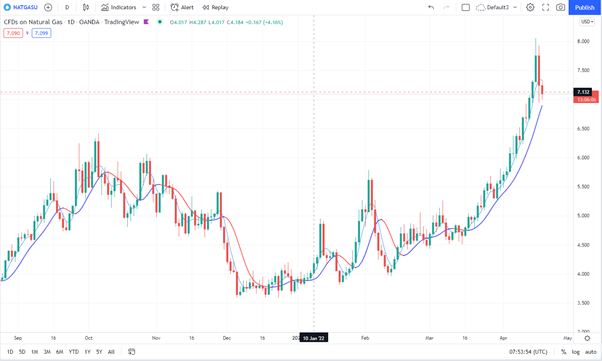
Task: Take a chart snapshot with the camera icon
Action: tap(561, 7)
